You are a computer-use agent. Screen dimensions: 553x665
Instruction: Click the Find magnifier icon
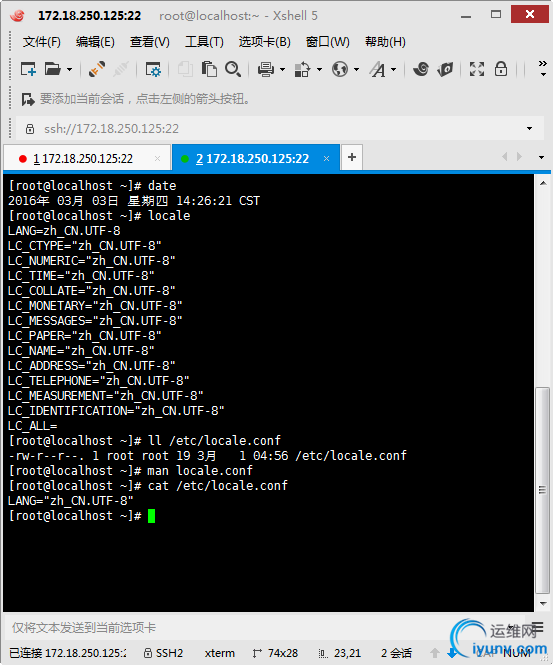click(233, 69)
